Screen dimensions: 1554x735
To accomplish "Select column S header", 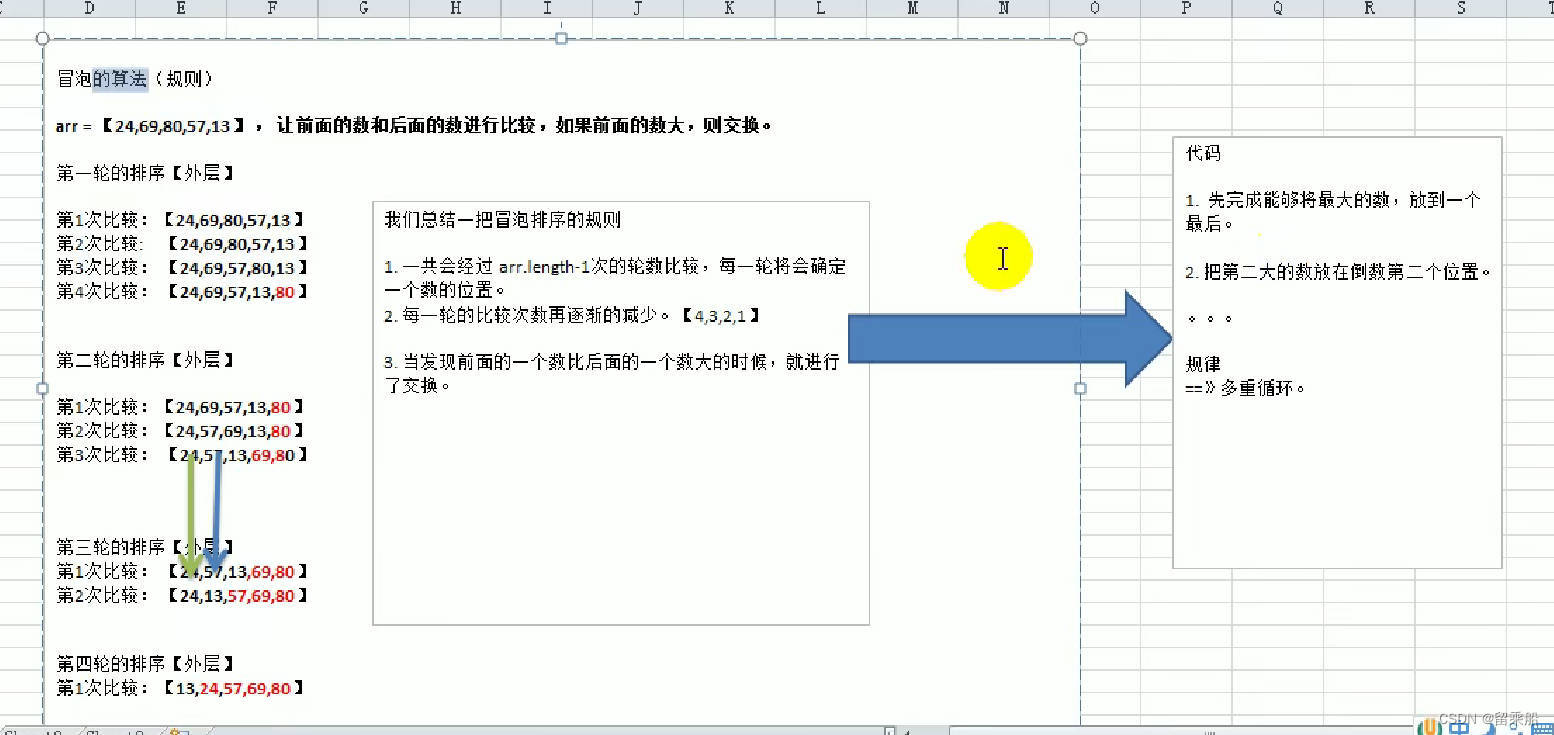I will click(x=1461, y=8).
